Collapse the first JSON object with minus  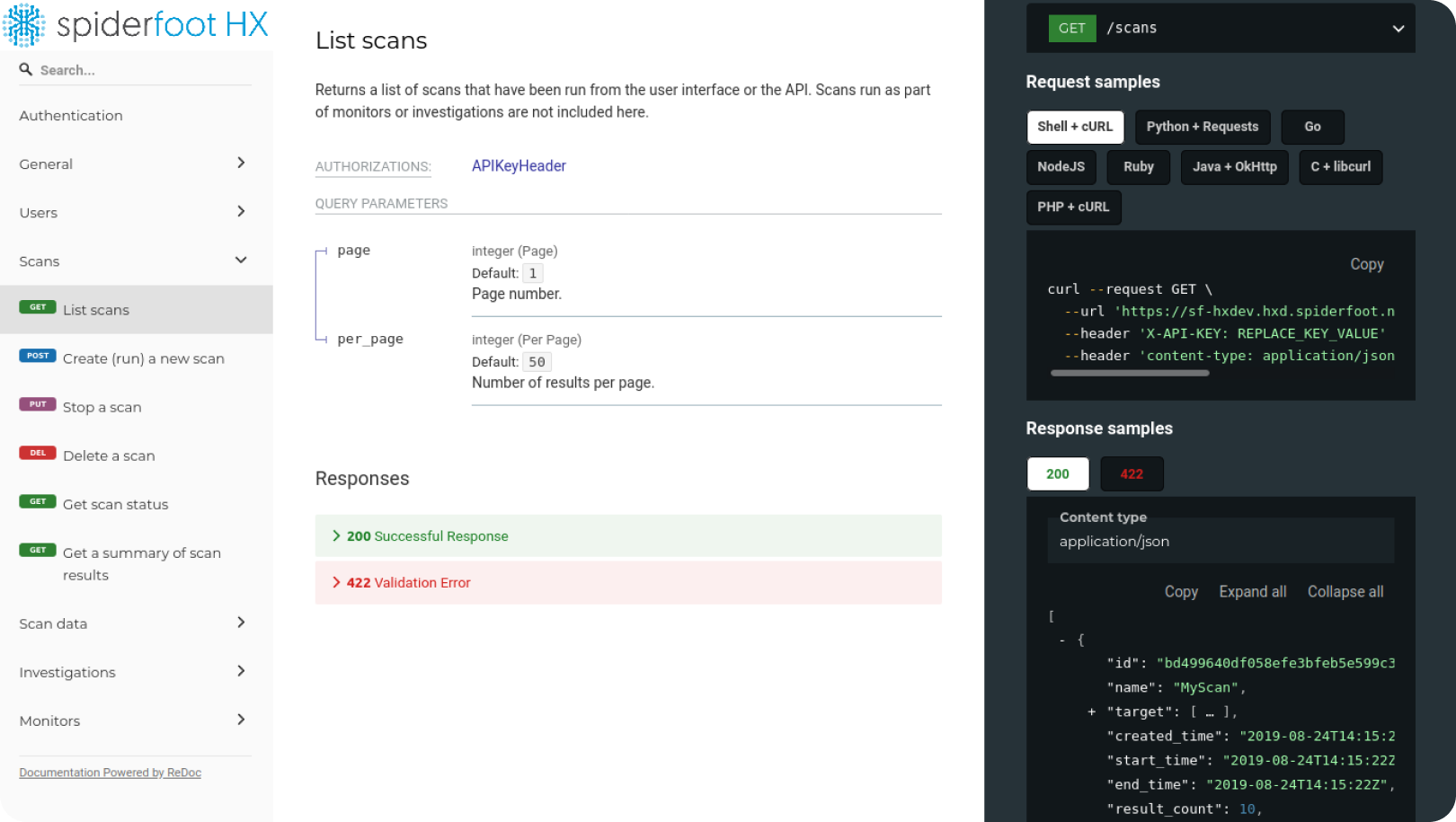1062,641
